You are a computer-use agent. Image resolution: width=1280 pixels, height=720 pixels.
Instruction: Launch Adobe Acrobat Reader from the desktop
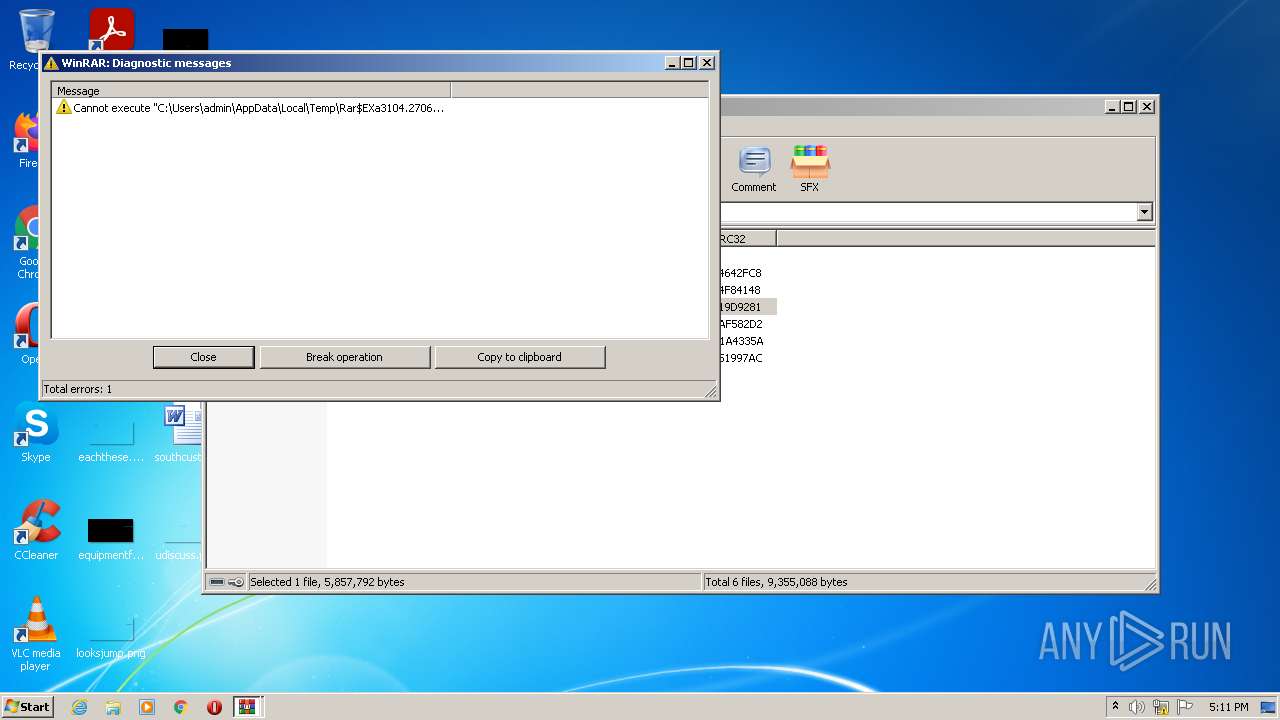(x=110, y=30)
